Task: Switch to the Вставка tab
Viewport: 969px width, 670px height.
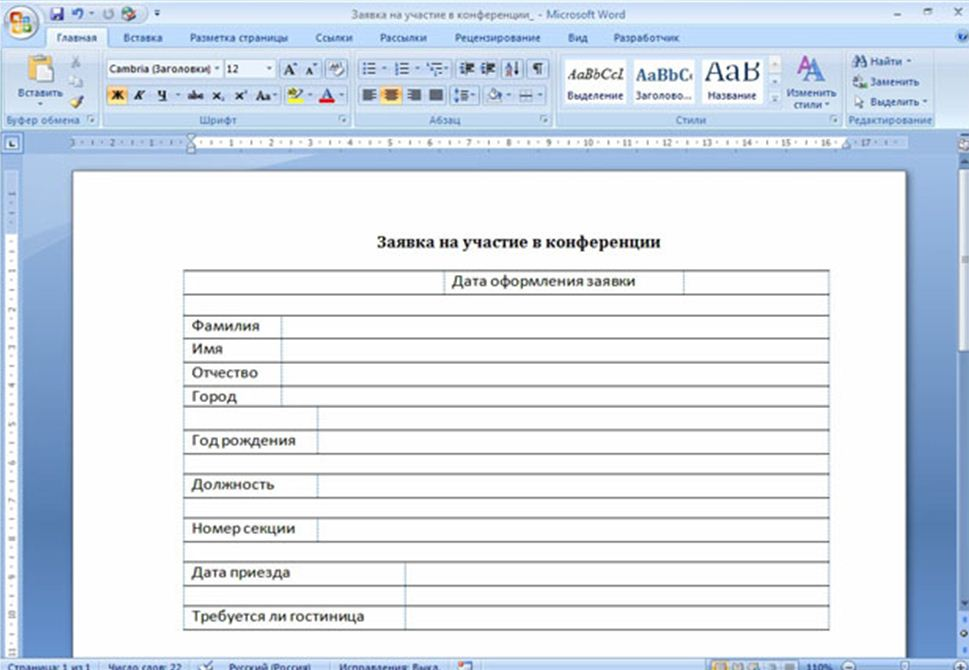Action: (x=143, y=38)
